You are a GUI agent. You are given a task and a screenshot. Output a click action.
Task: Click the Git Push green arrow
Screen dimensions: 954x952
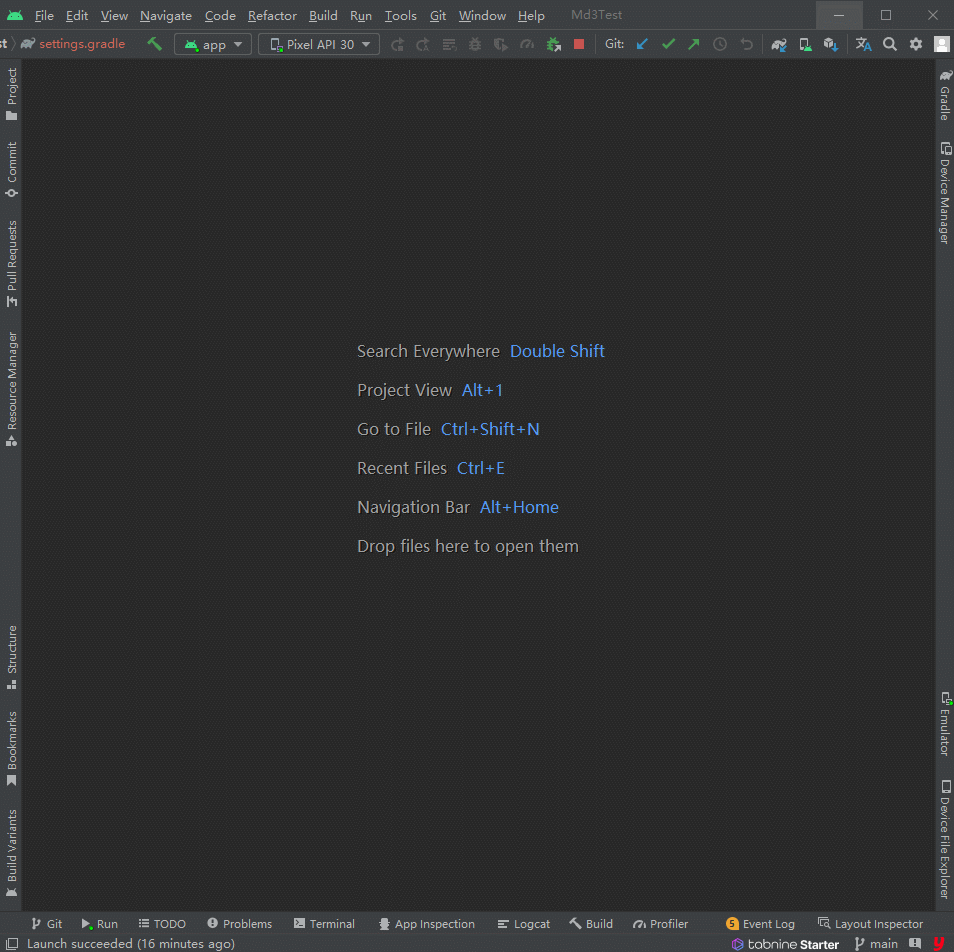pyautogui.click(x=694, y=44)
